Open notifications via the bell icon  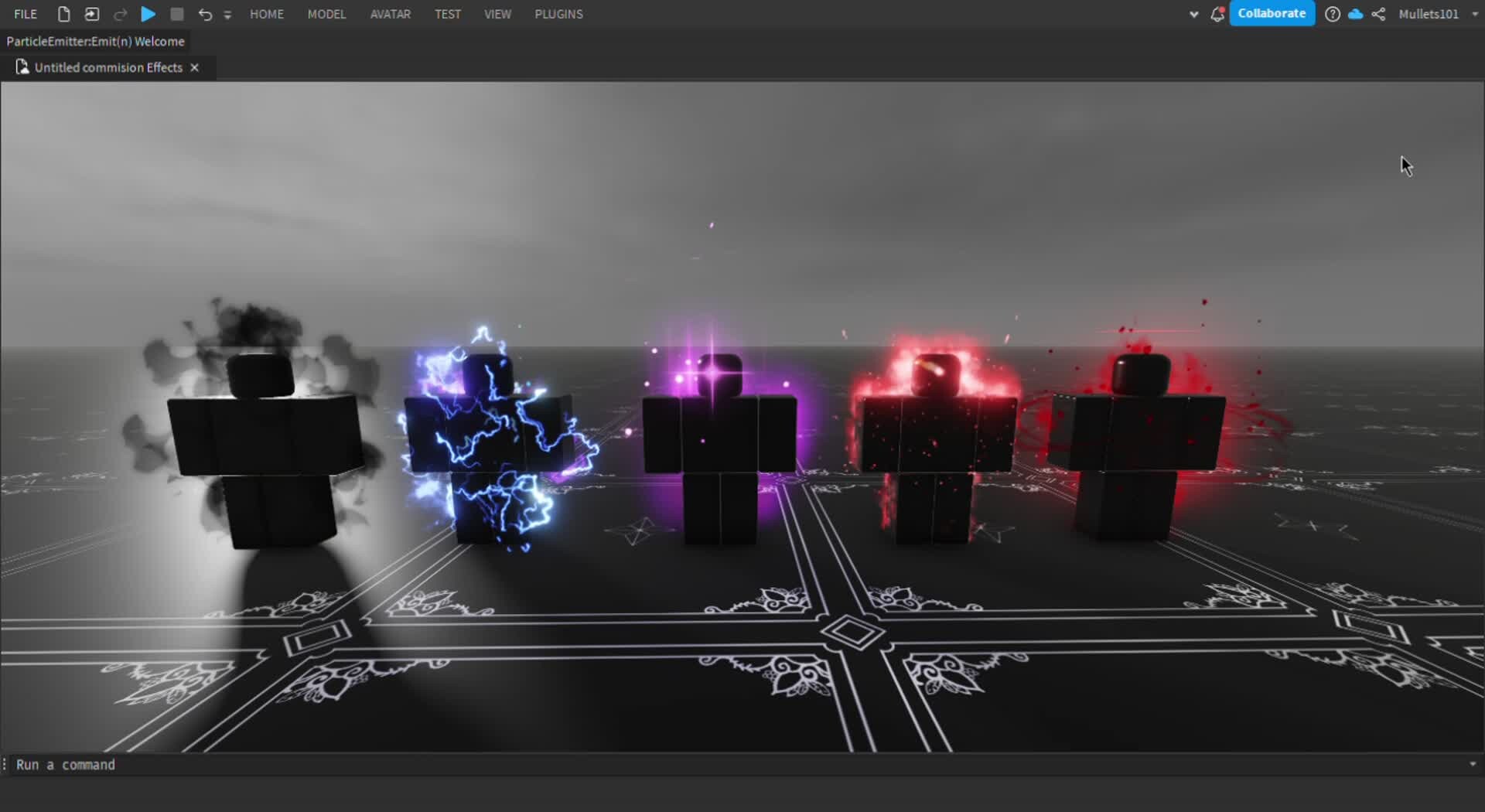coord(1216,14)
